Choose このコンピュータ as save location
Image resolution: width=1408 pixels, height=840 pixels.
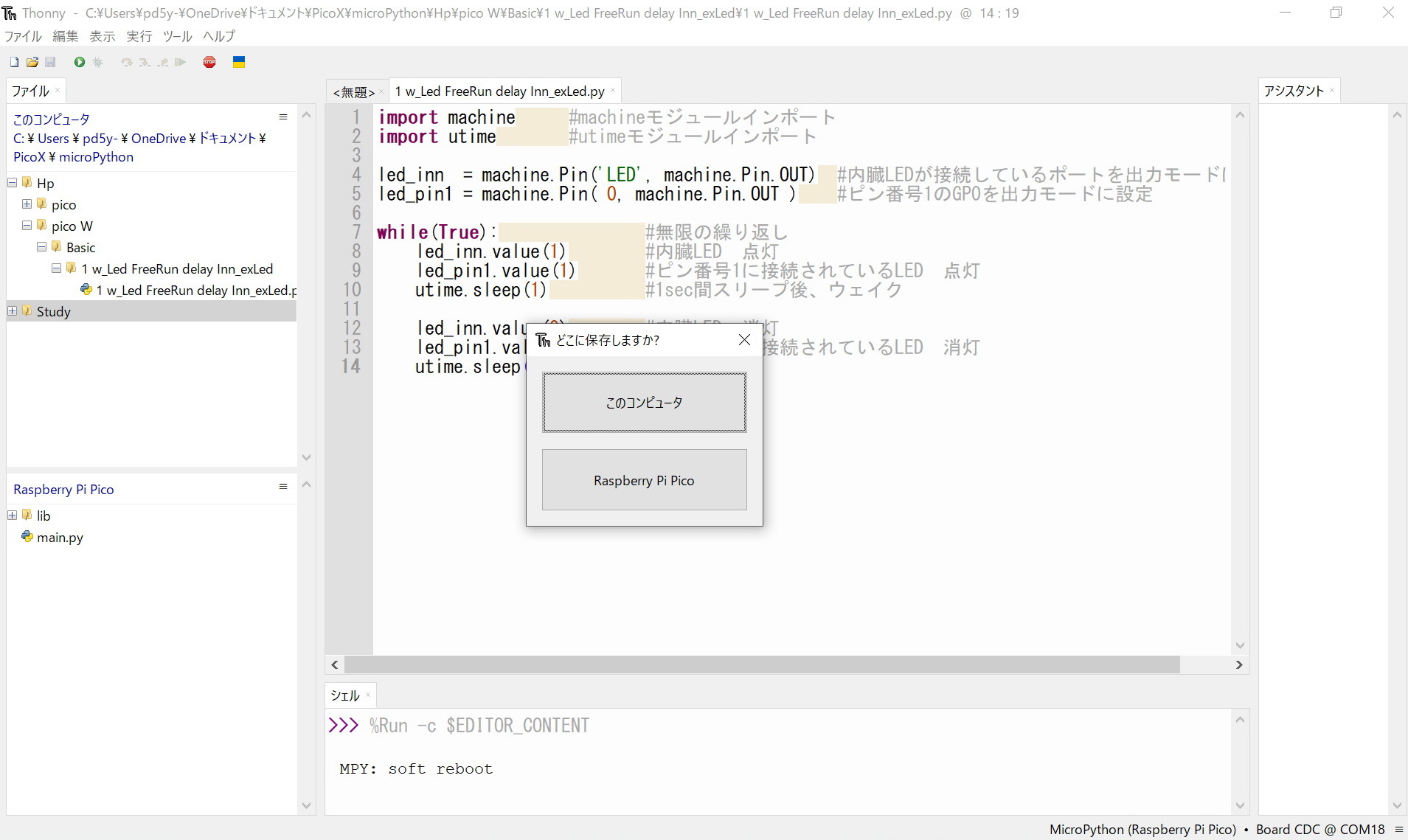pyautogui.click(x=644, y=403)
